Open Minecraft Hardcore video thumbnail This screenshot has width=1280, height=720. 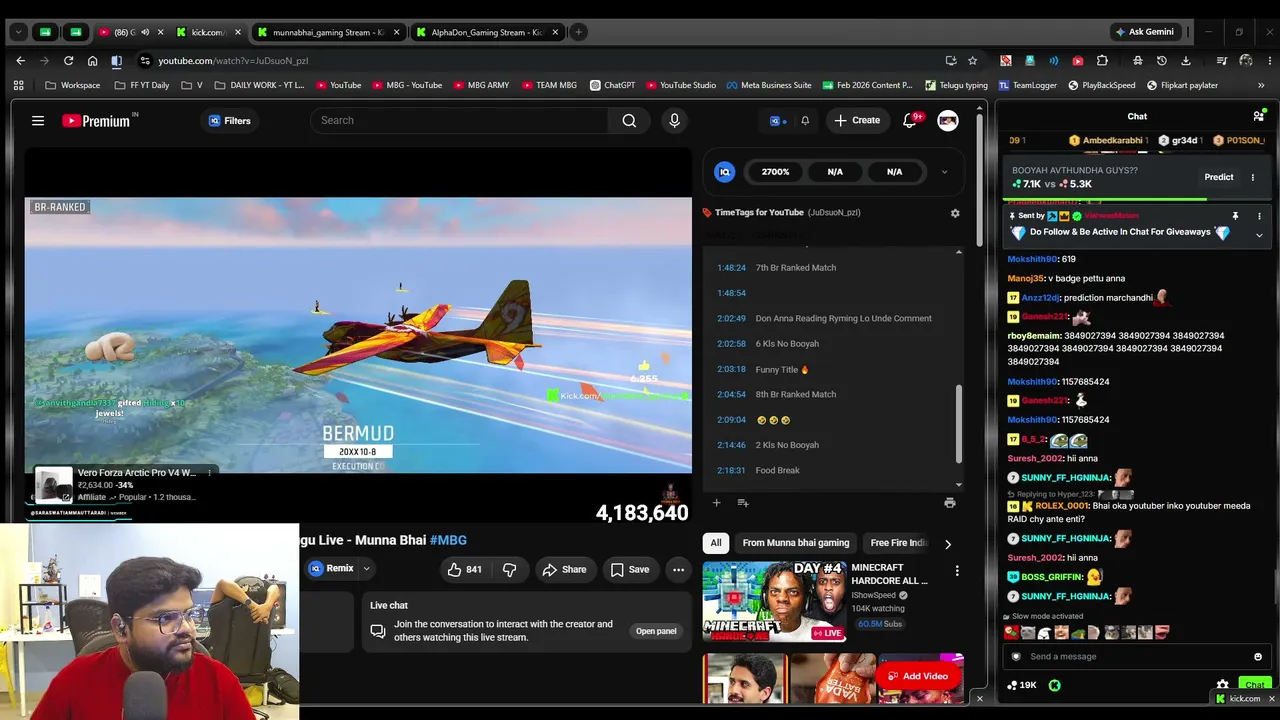point(775,601)
